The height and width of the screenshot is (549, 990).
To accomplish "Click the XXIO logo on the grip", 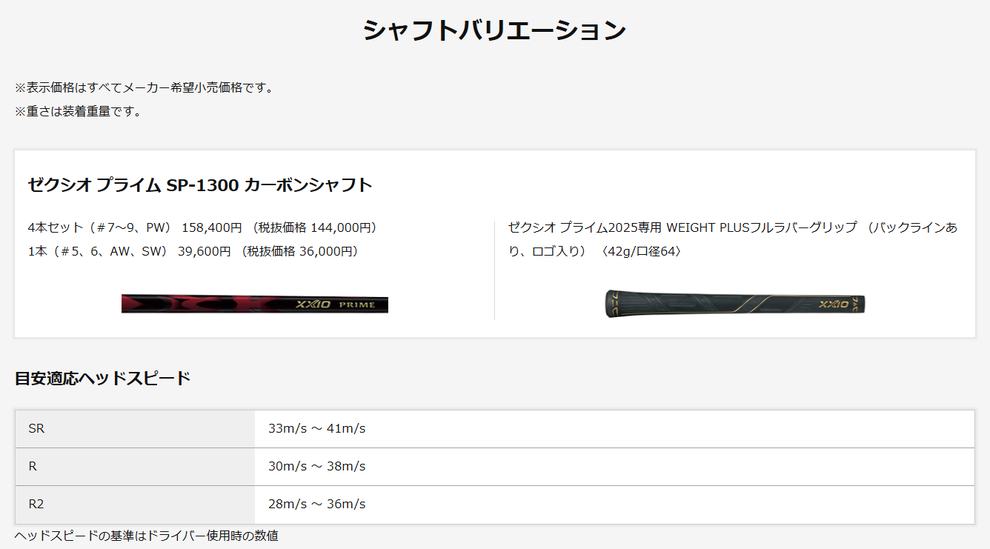I will click(x=833, y=304).
